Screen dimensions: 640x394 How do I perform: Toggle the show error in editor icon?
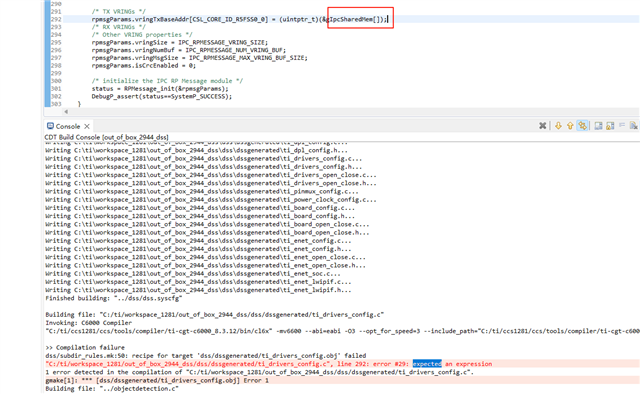[x=582, y=126]
